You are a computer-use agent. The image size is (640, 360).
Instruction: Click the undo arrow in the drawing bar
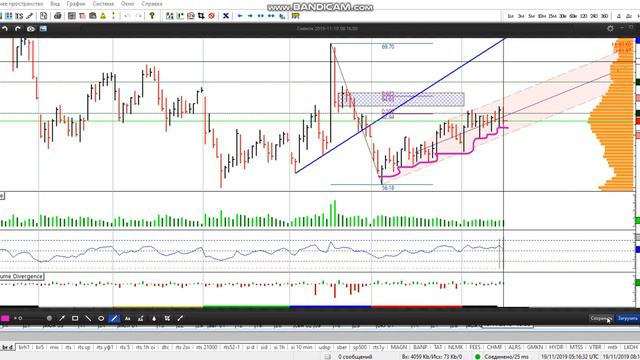pos(5,29)
